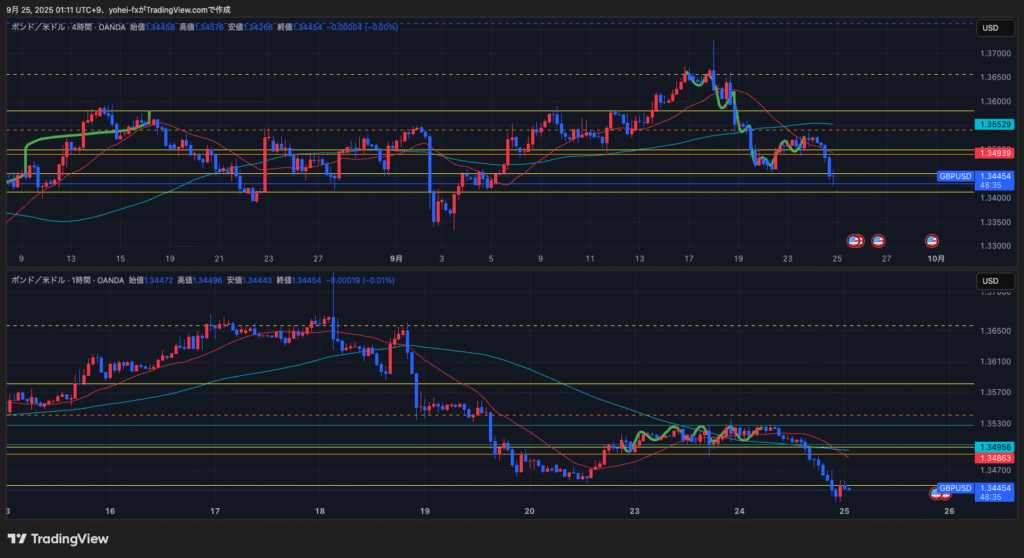1024x558 pixels.
Task: Open USD currency selector on upper chart
Action: coord(994,29)
